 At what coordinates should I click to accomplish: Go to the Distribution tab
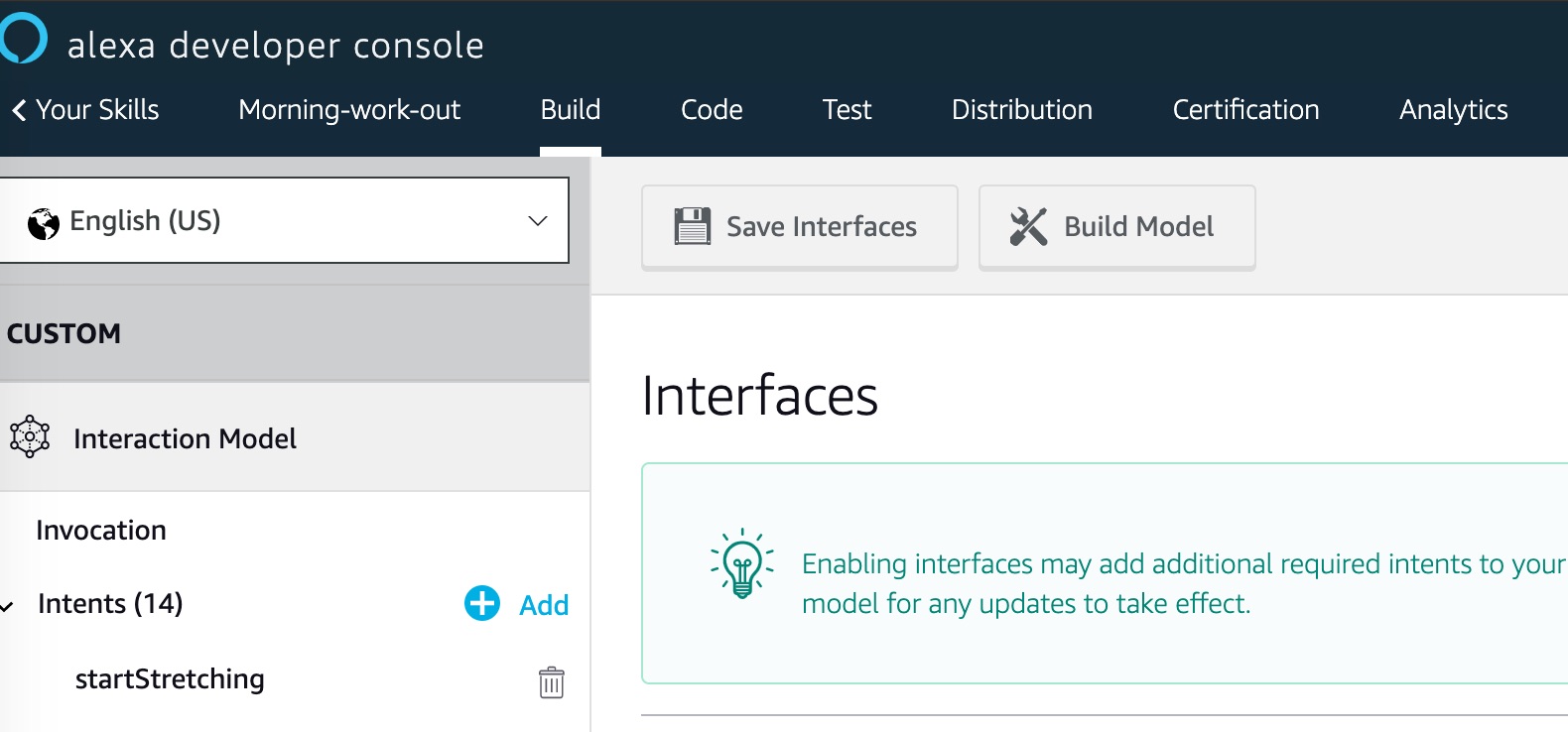(1022, 109)
